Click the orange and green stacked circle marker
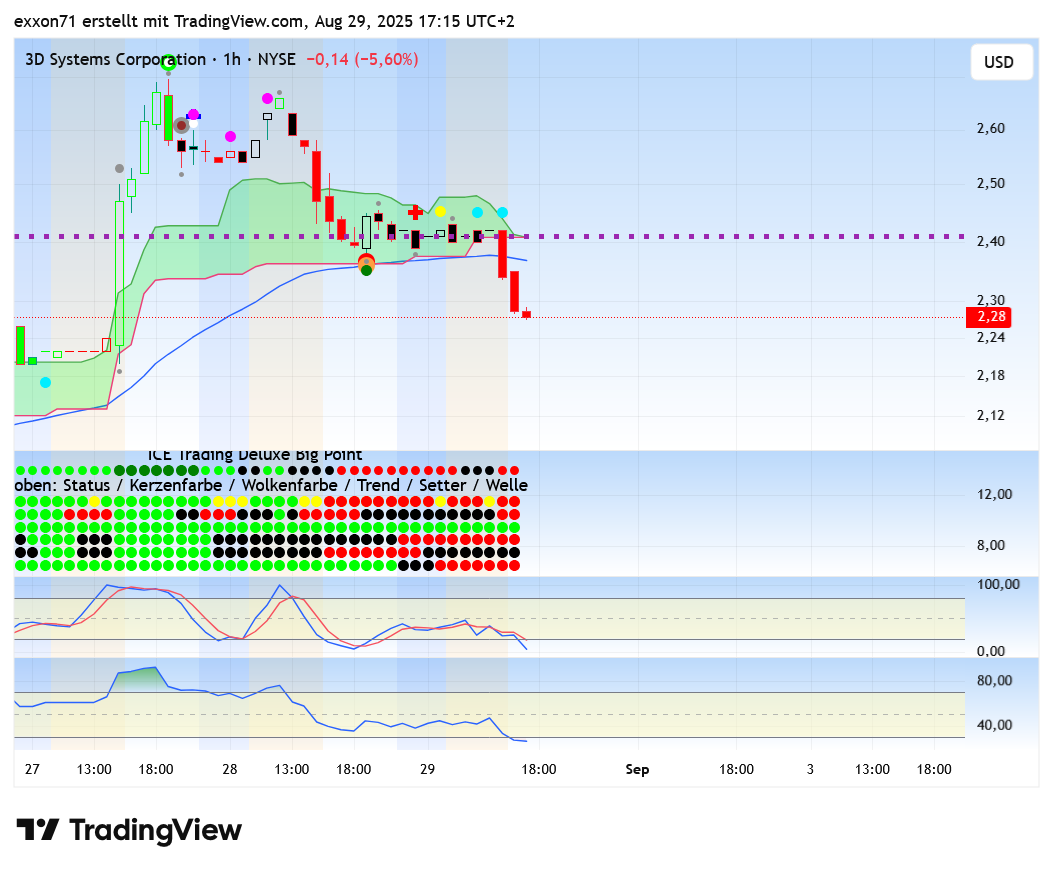Viewport: 1053px width, 873px height. [x=366, y=264]
